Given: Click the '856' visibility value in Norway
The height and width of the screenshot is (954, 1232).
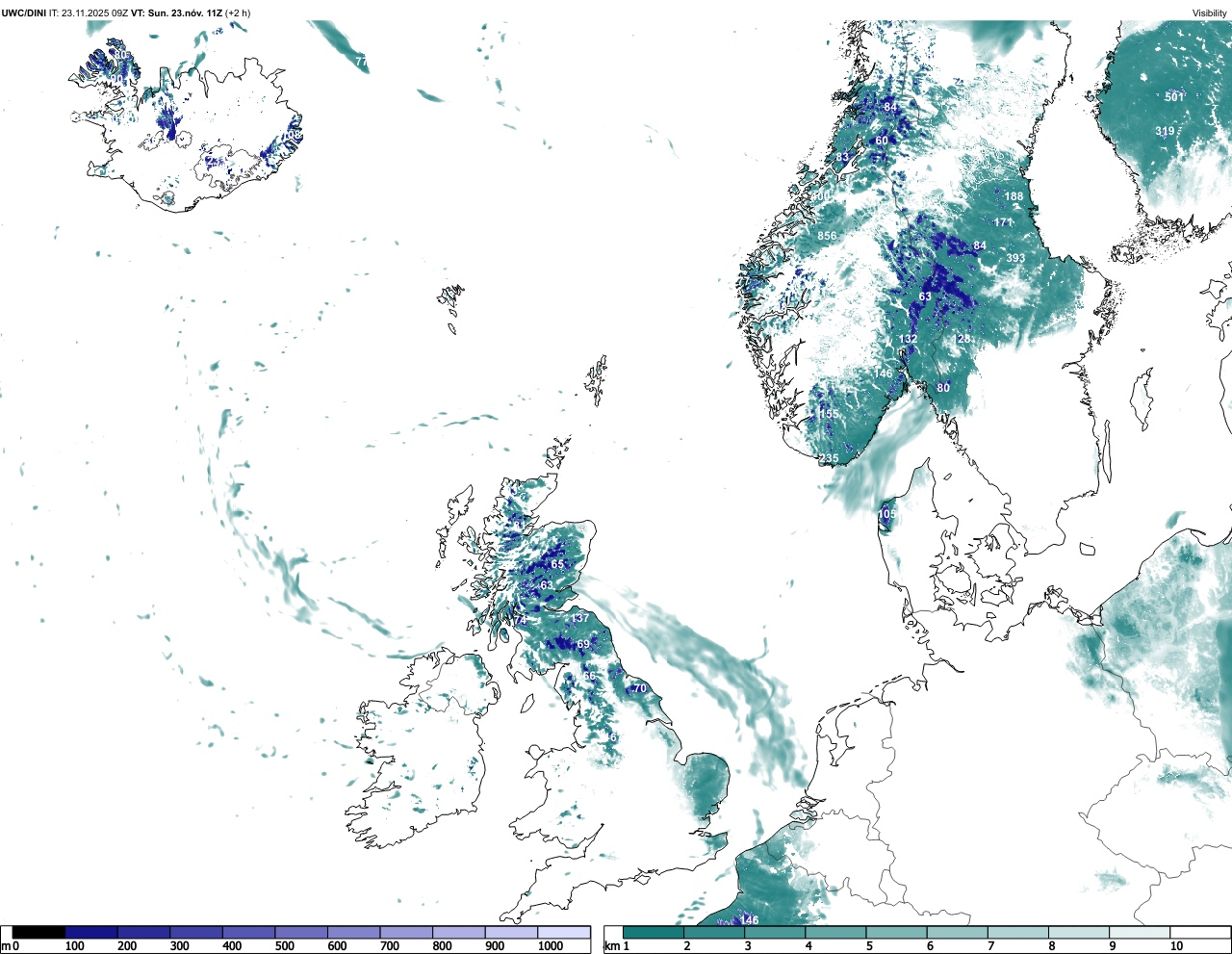Looking at the screenshot, I should click(827, 236).
